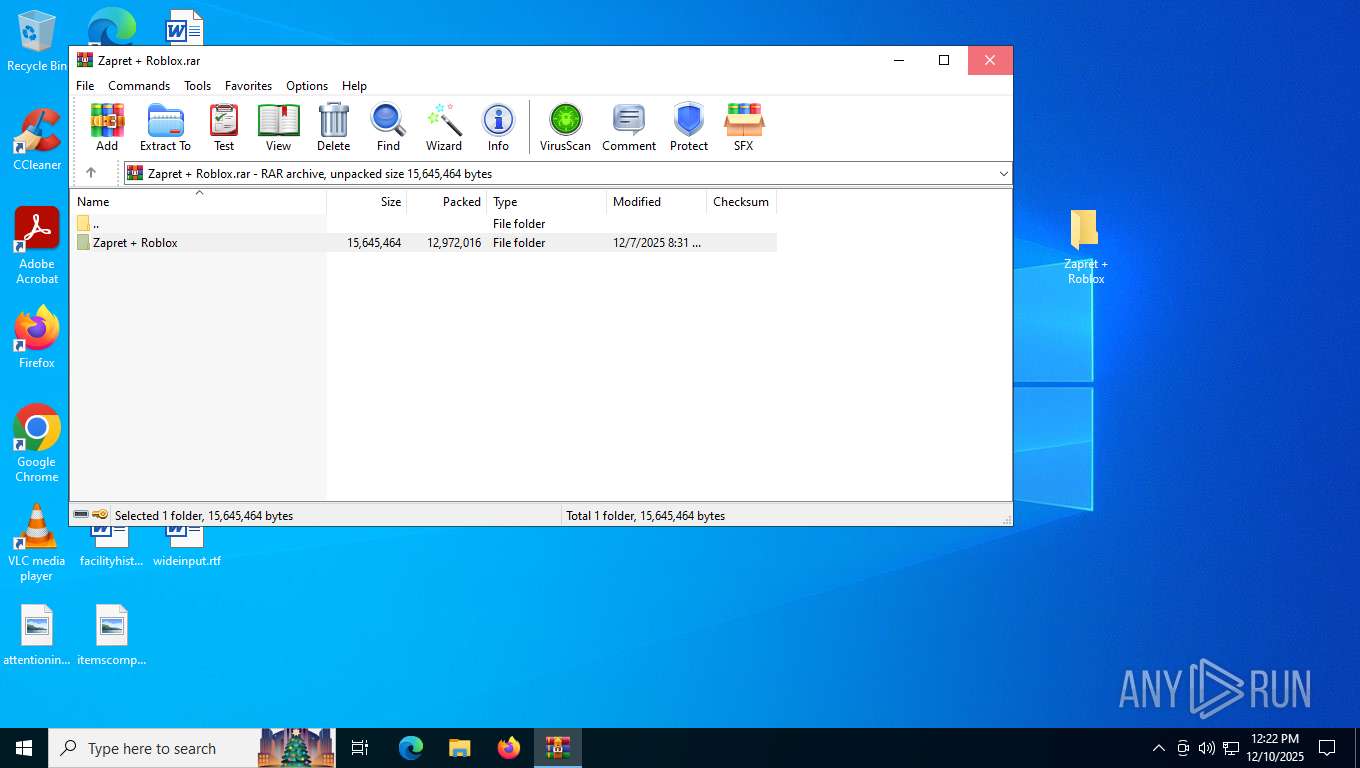Select the itemscomp image file on desktop

point(112,636)
